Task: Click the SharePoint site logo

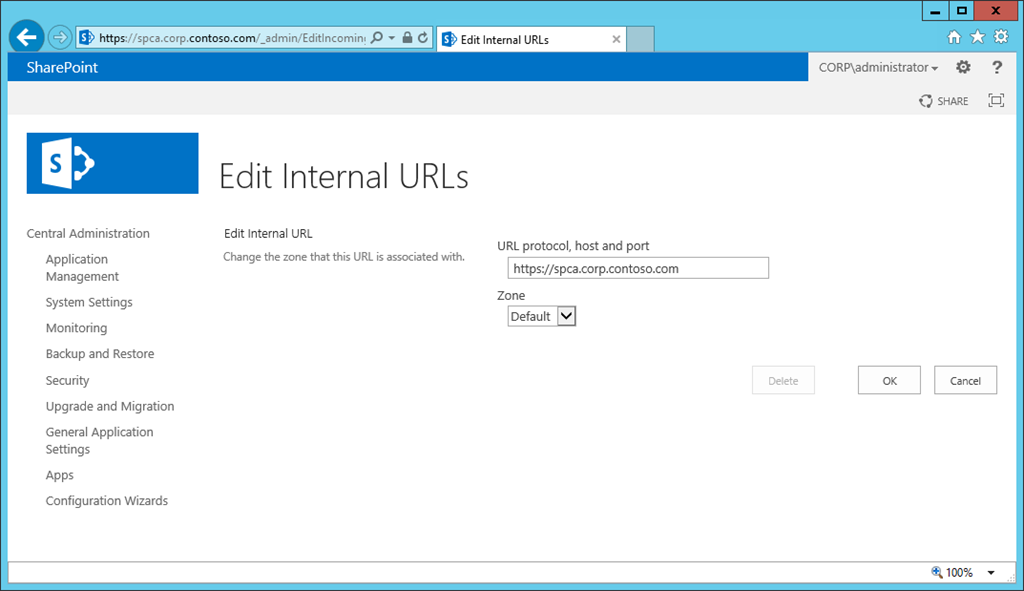Action: tap(112, 163)
